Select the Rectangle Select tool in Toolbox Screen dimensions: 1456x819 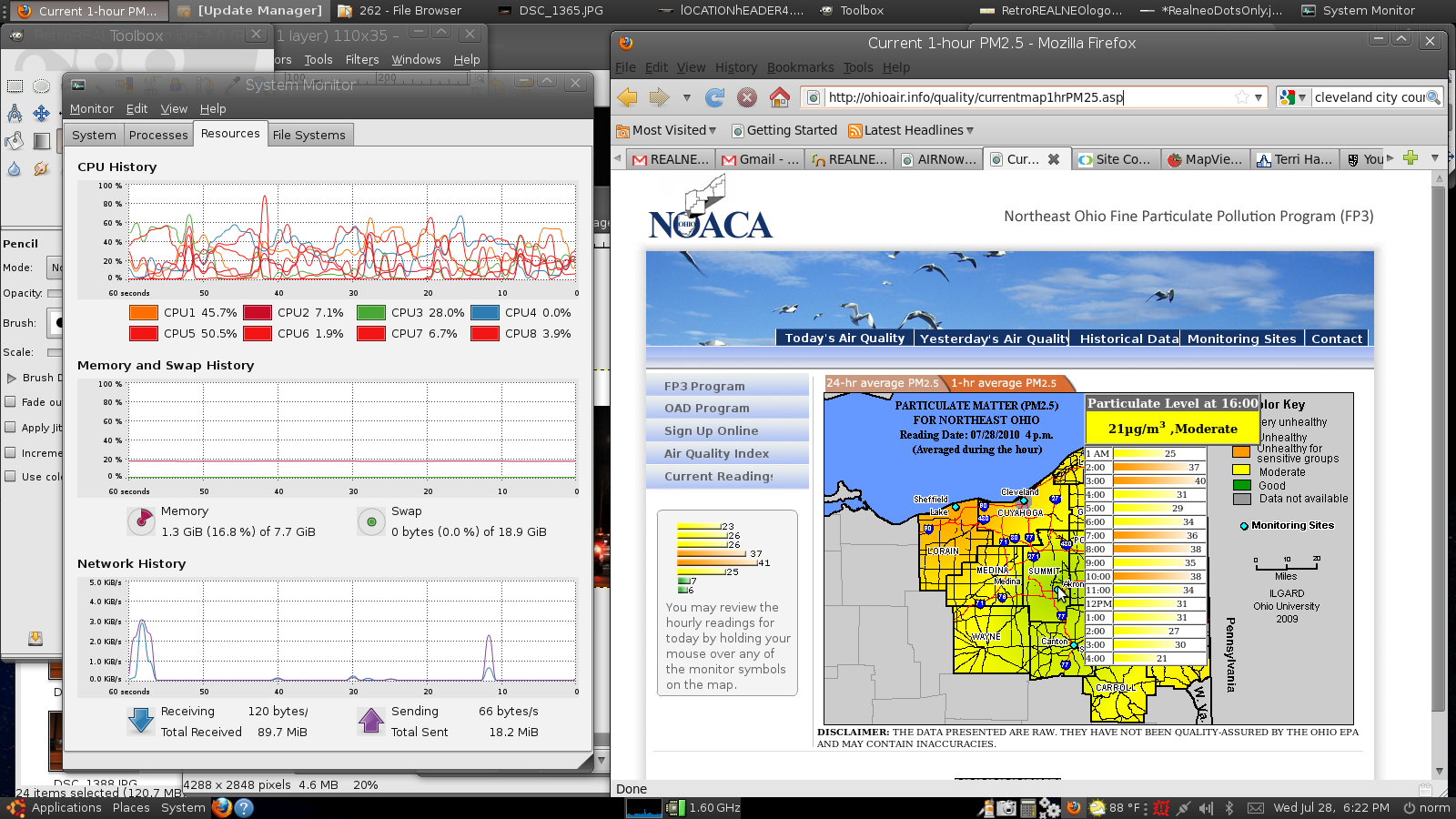coord(15,86)
